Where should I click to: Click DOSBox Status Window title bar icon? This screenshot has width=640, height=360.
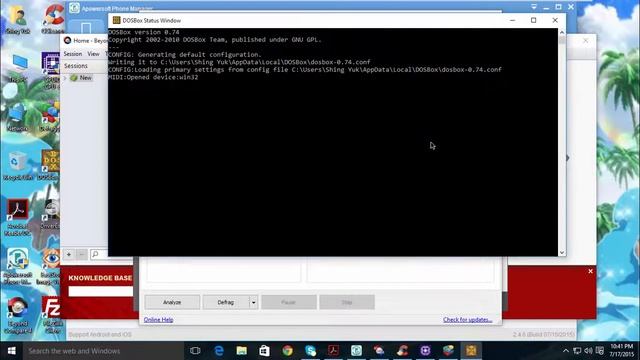click(x=116, y=20)
